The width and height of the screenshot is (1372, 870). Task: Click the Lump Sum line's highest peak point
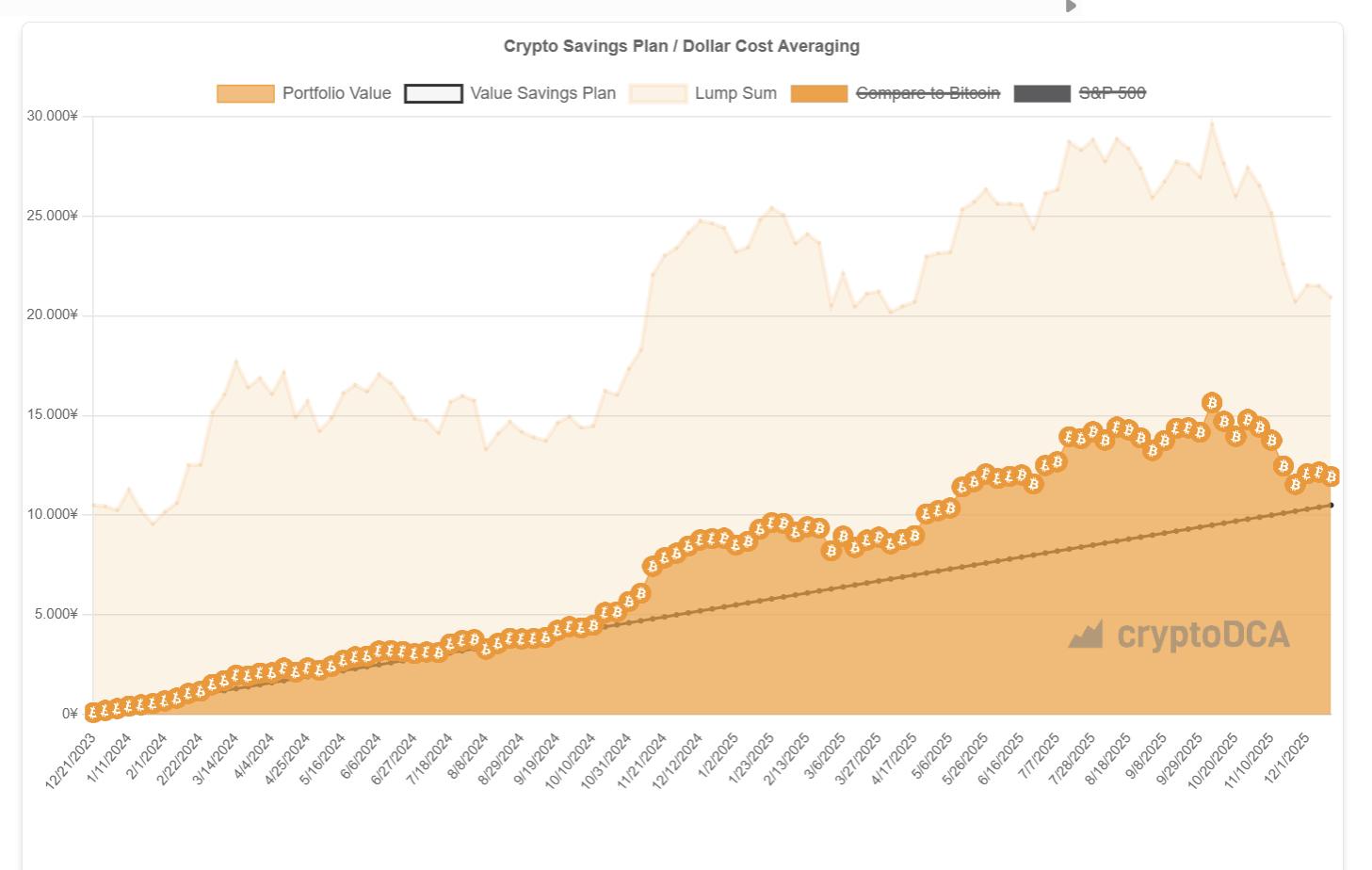1212,122
